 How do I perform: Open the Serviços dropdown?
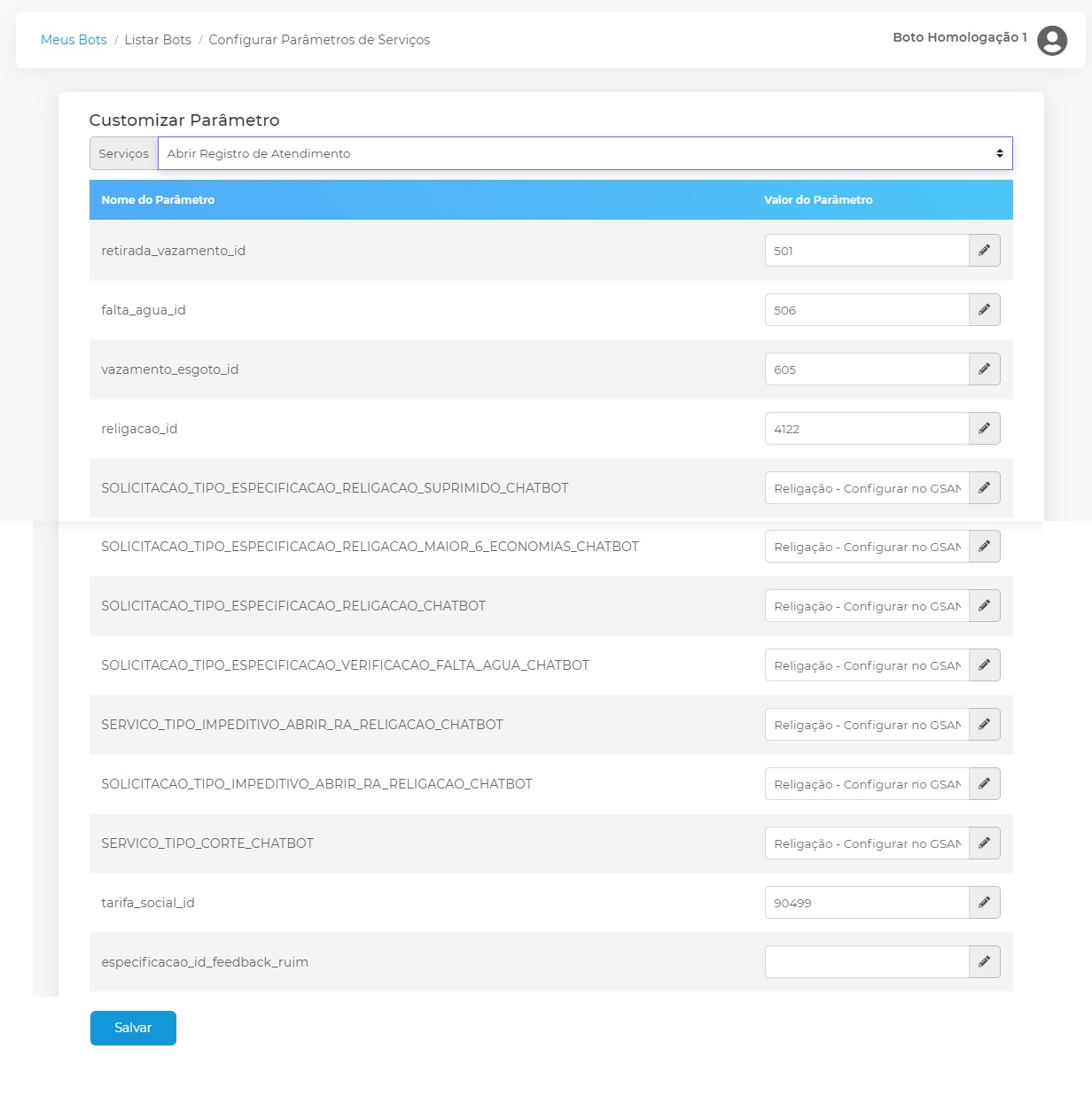[x=585, y=153]
